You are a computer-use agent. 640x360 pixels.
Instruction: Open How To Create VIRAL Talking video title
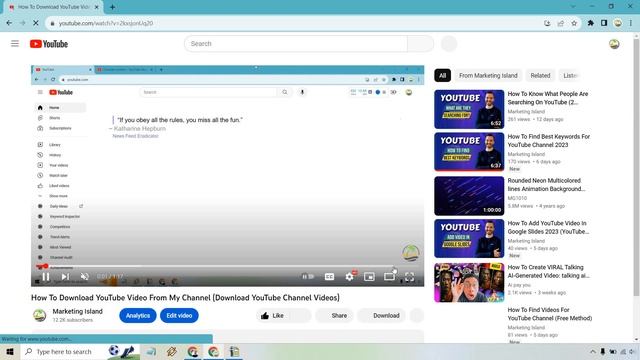click(549, 271)
